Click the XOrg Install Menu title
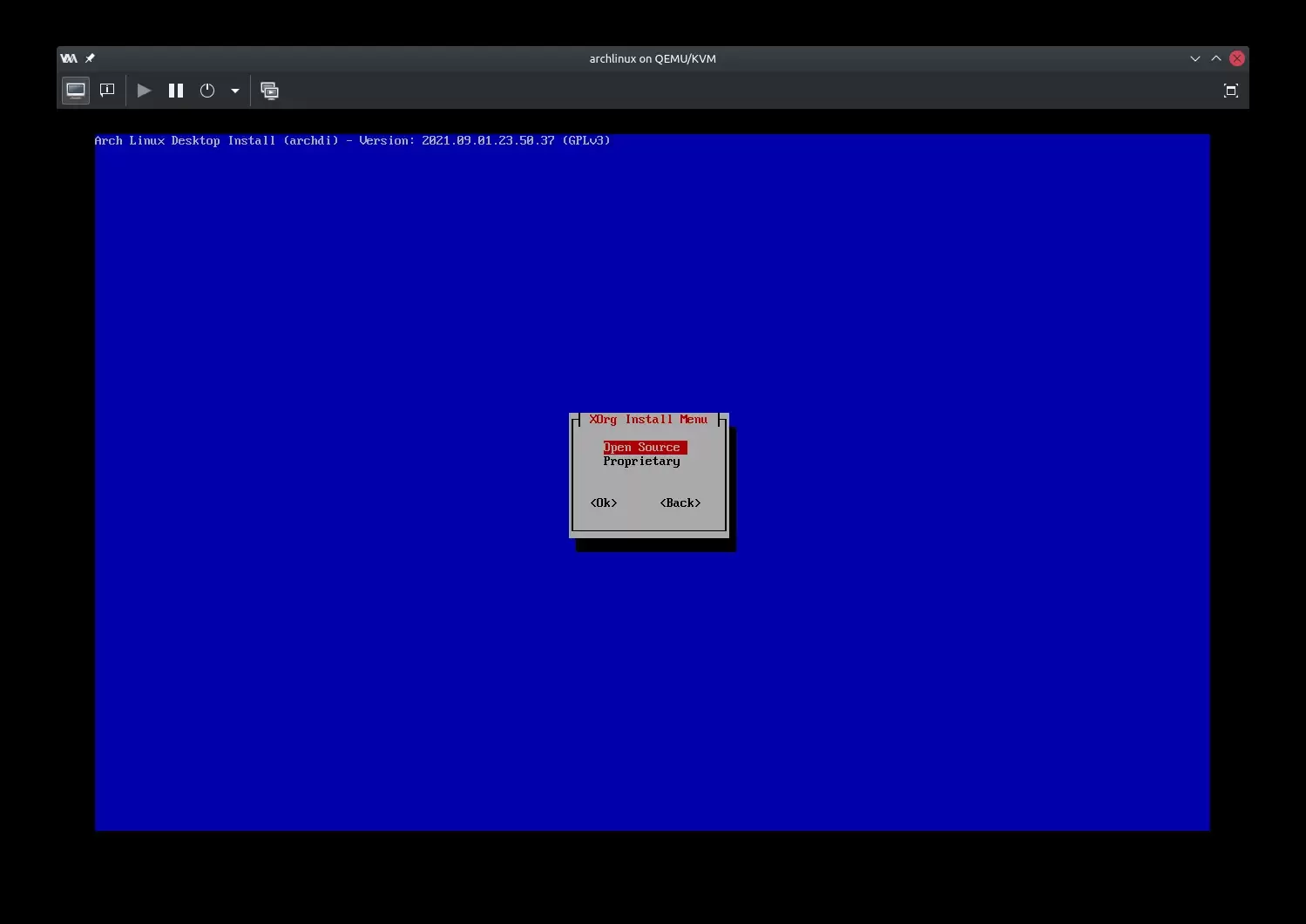1306x924 pixels. click(x=648, y=420)
